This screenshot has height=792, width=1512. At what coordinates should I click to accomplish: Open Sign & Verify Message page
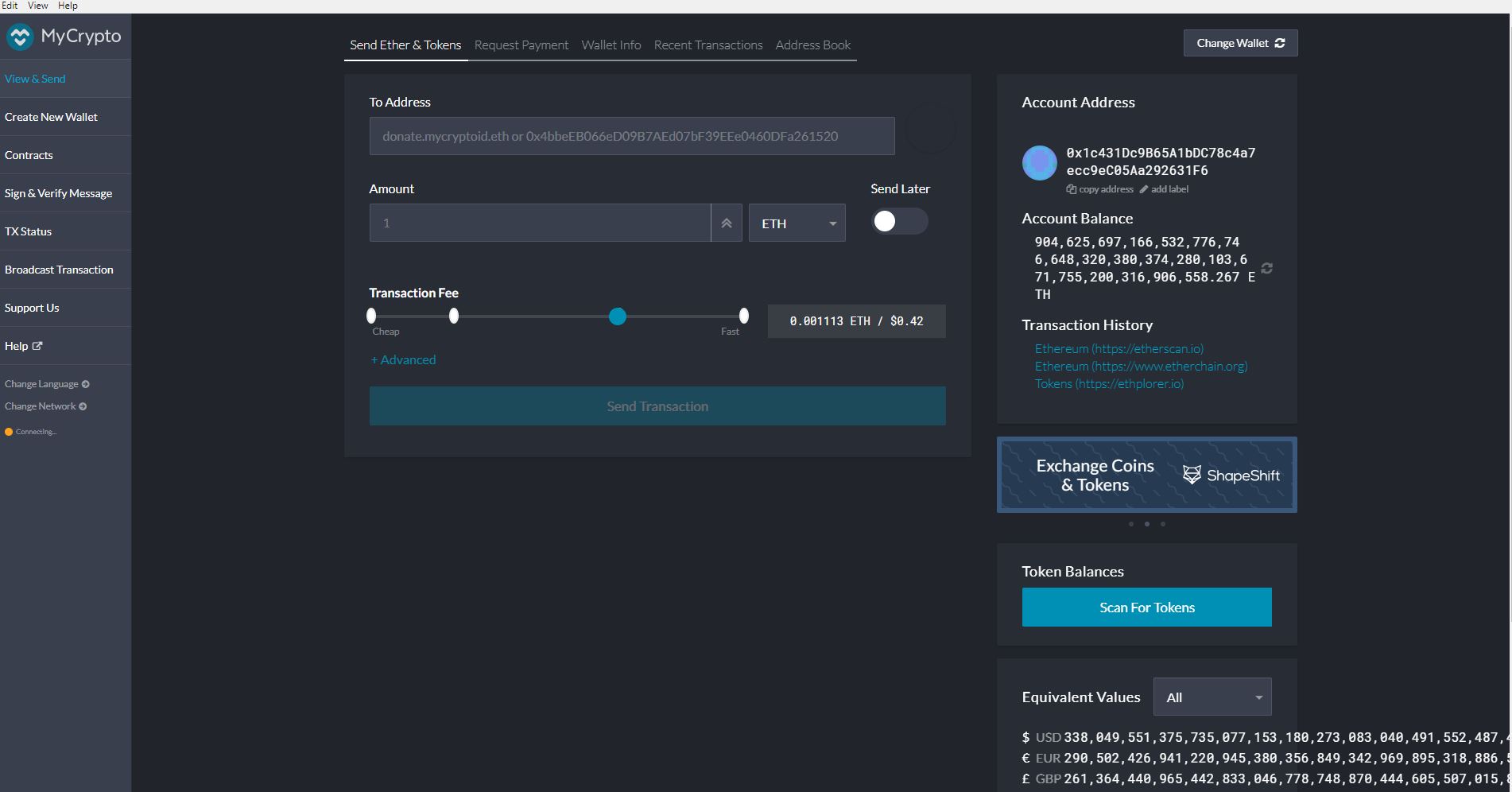65,193
